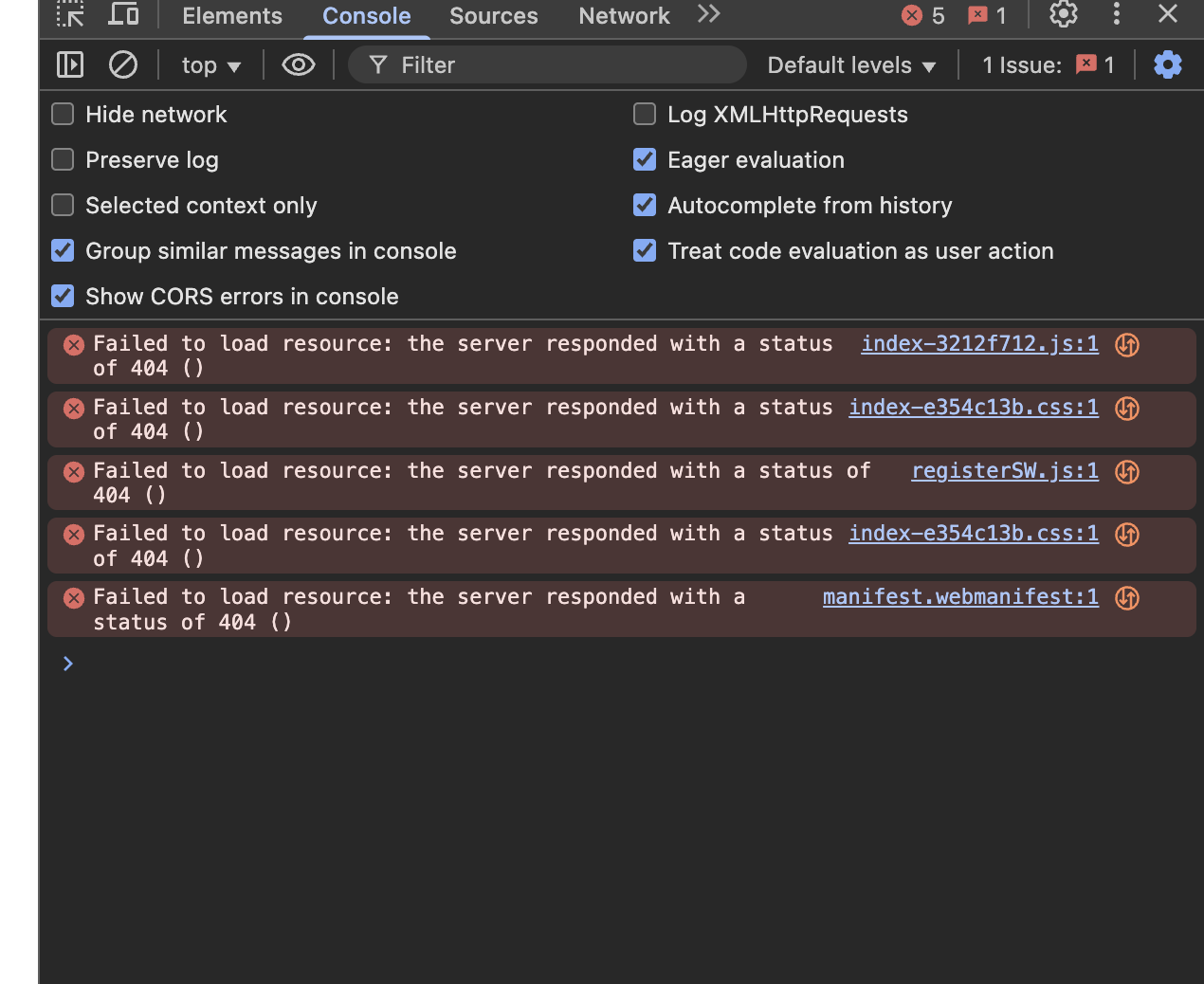The height and width of the screenshot is (984, 1204).
Task: Enable the Hide network checkbox
Action: [62, 114]
